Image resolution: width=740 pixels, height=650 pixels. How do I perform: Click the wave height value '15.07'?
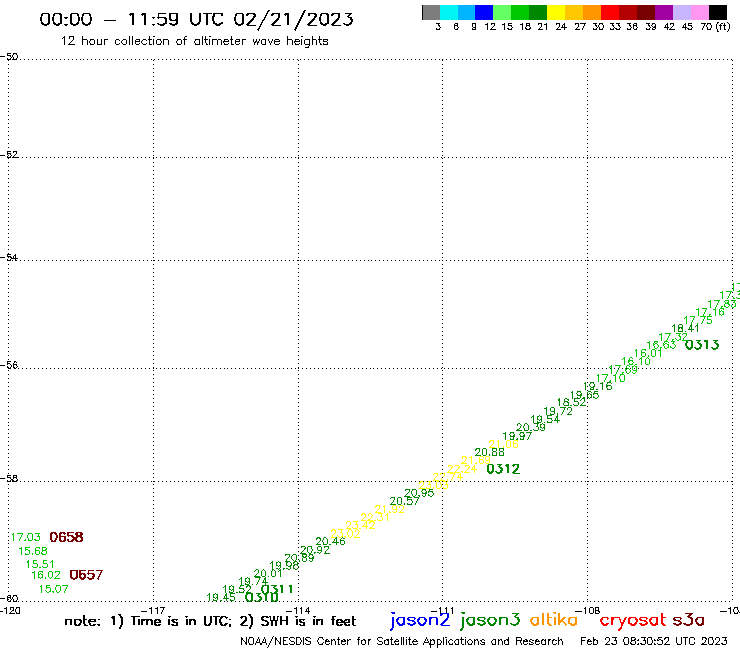click(53, 589)
